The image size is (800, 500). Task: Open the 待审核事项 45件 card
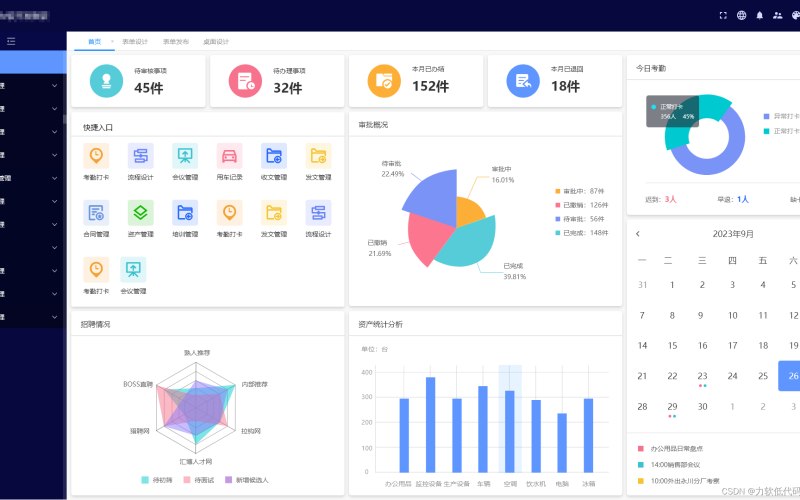tap(138, 81)
